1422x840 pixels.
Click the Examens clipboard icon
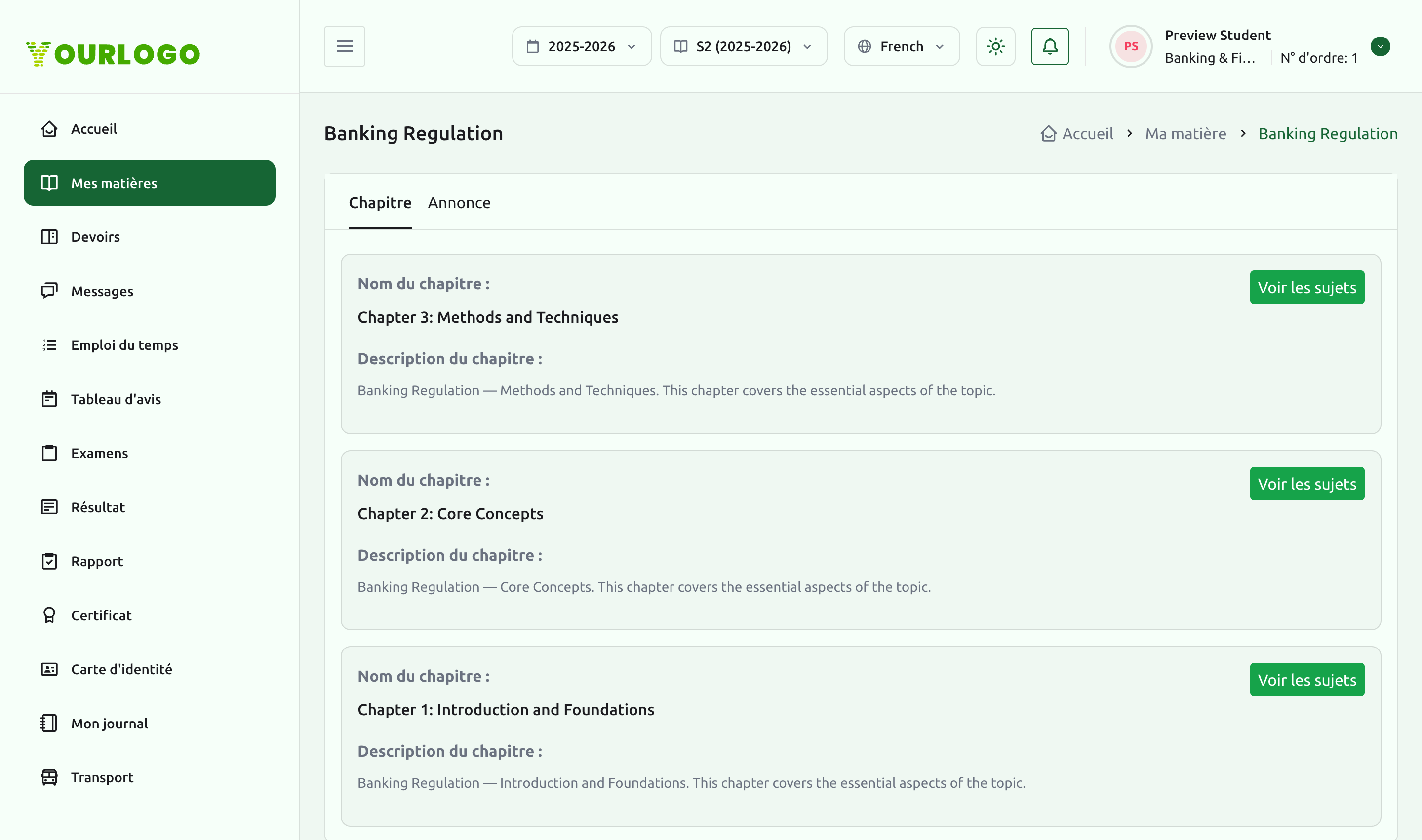point(49,454)
